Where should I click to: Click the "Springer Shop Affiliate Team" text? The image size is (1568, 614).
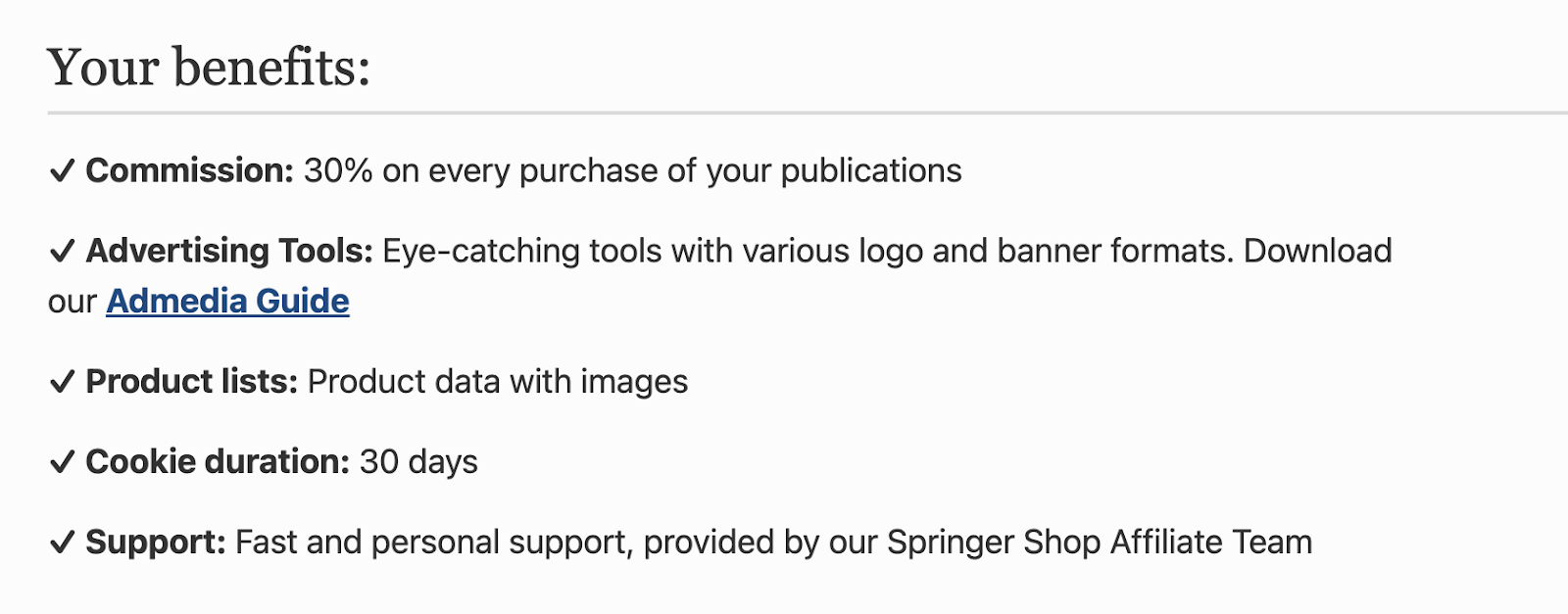pos(1099,543)
